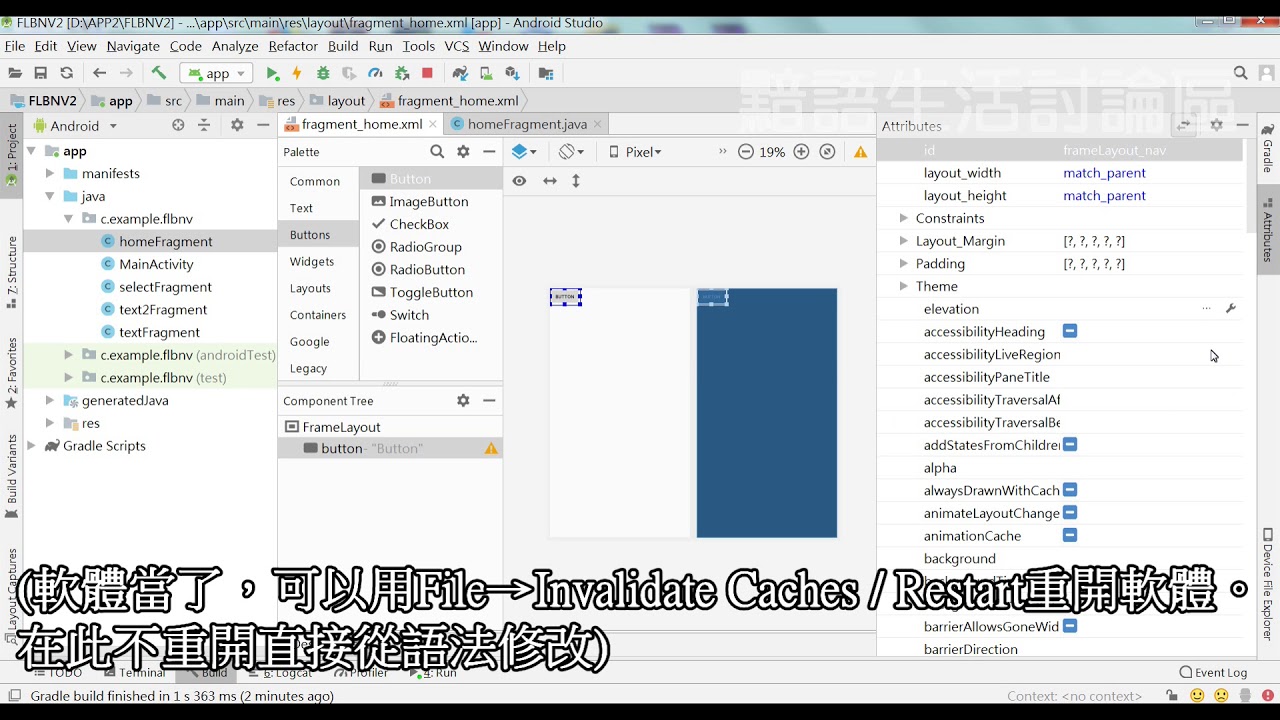Open the Refactor menu

(x=293, y=46)
